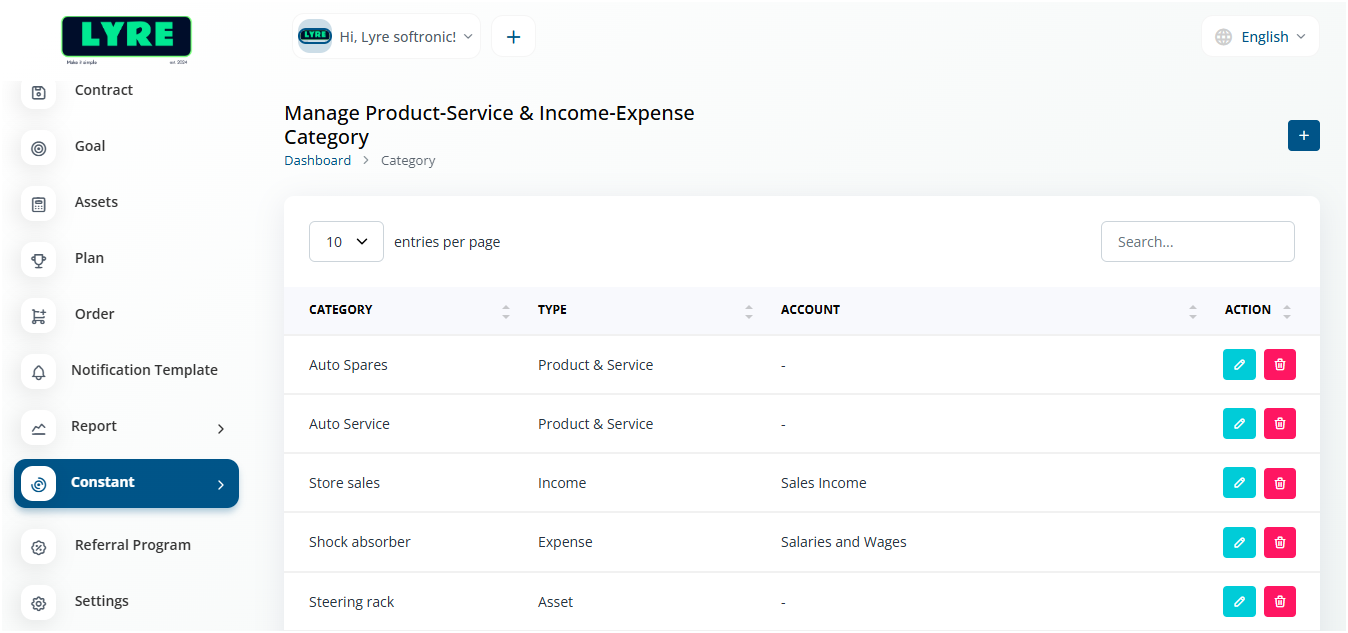Sort the table by Type column
Viewport: 1348px width, 633px height.
tap(552, 310)
